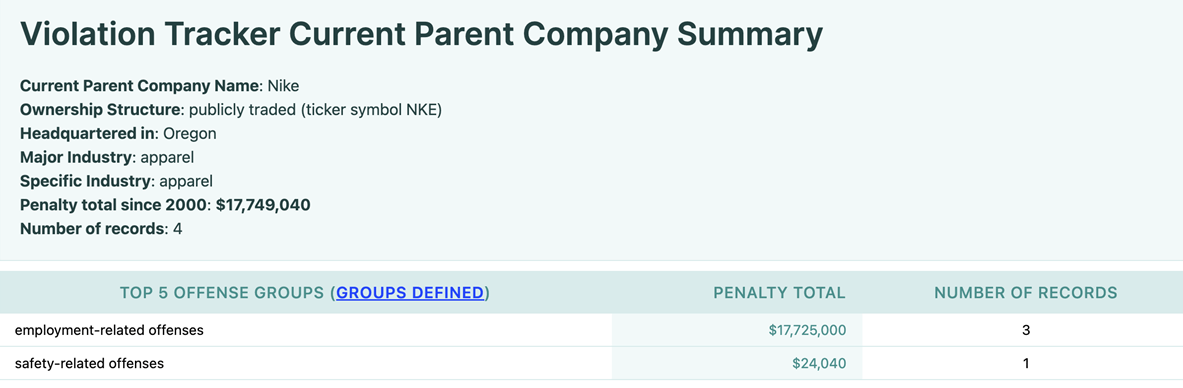Click the $24,040 penalty amount
This screenshot has height=388, width=1183.
pyautogui.click(x=819, y=363)
